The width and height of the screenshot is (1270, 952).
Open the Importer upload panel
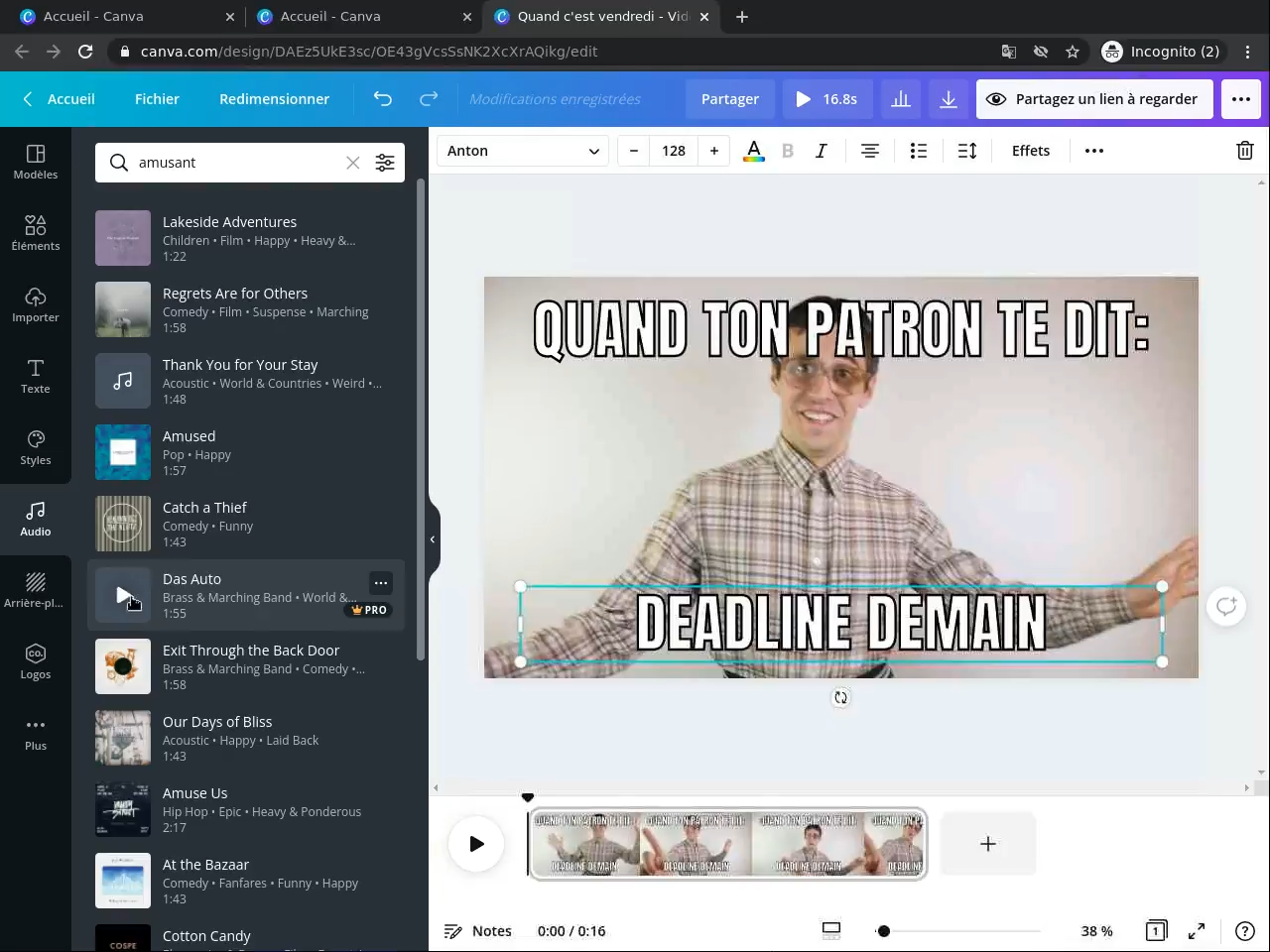point(36,304)
